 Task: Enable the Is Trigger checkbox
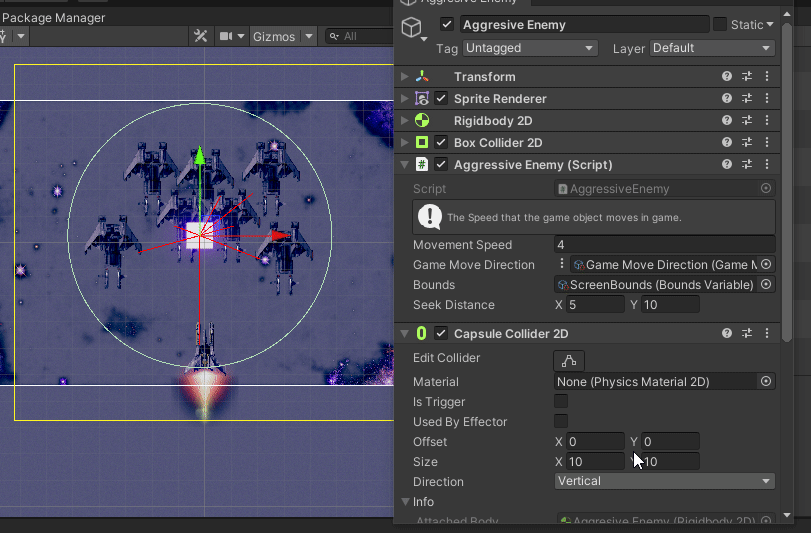click(x=561, y=401)
